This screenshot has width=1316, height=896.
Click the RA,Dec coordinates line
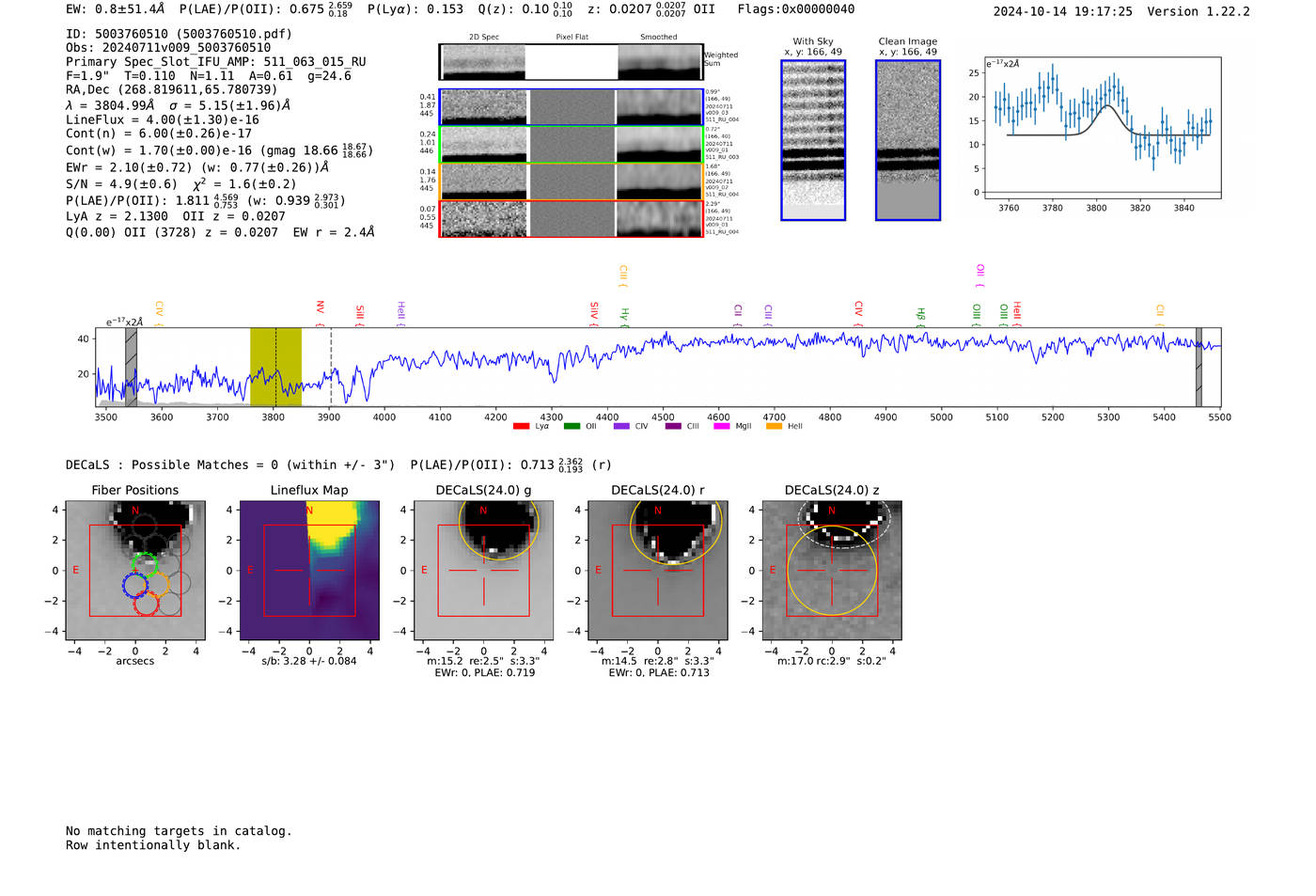point(172,89)
